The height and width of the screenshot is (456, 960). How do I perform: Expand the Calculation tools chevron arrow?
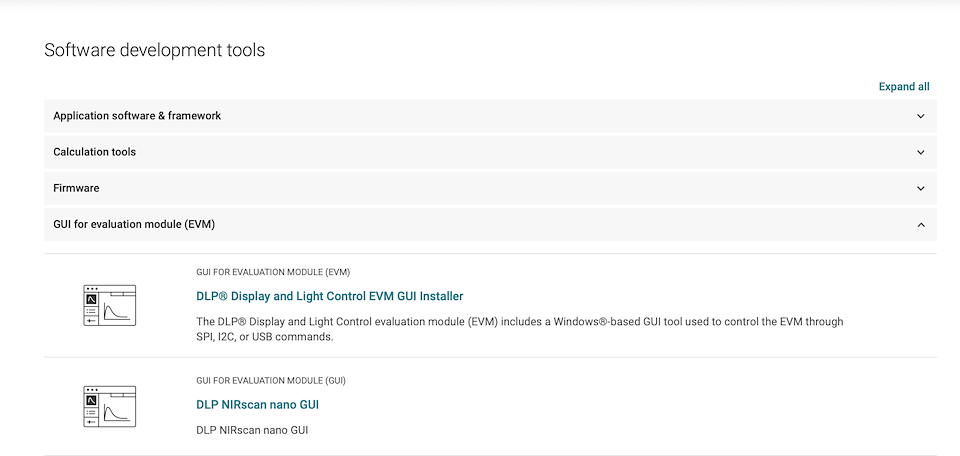[x=921, y=152]
